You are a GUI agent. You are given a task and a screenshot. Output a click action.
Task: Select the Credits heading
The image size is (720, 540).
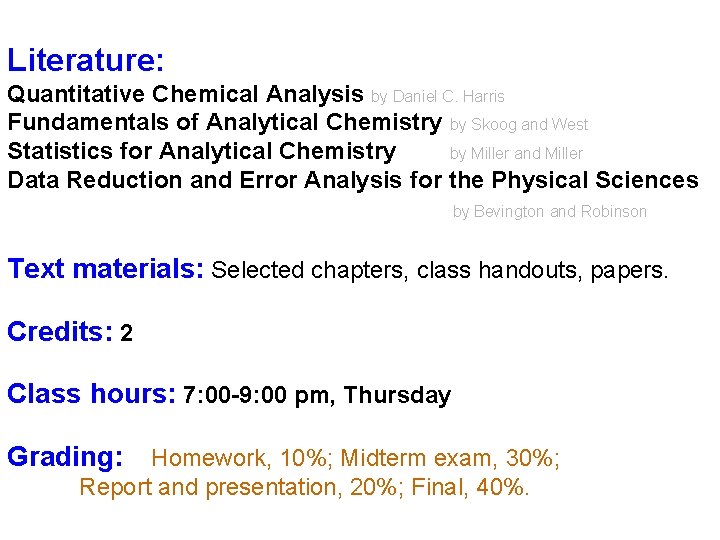click(60, 331)
